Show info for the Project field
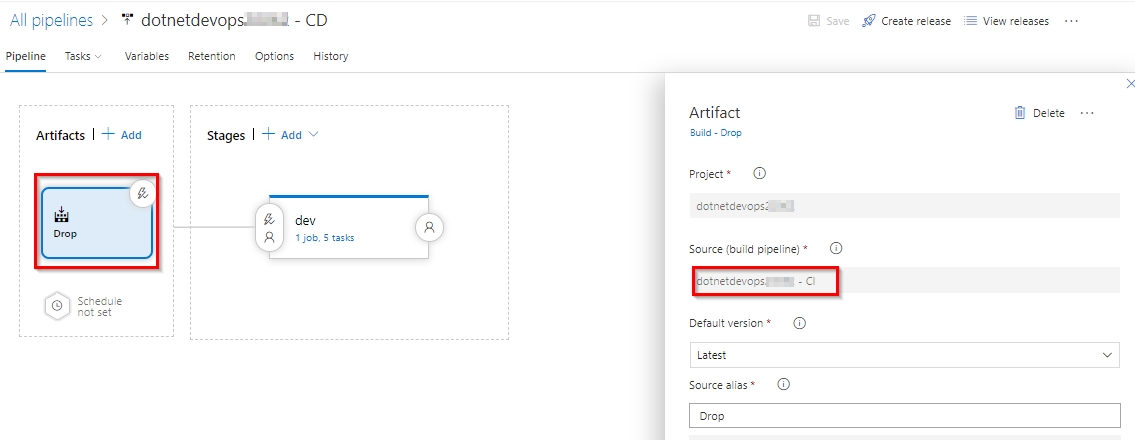1135x440 pixels. point(759,174)
